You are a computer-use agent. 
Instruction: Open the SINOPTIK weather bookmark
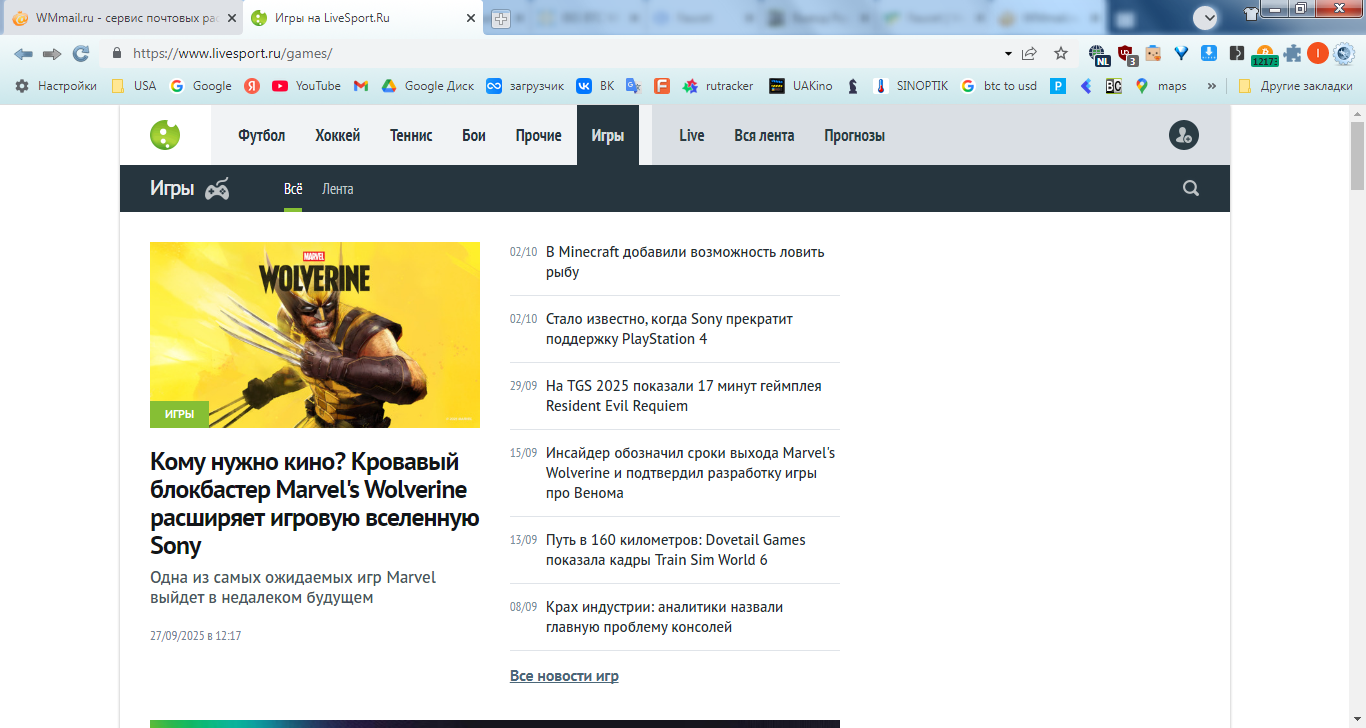(910, 86)
